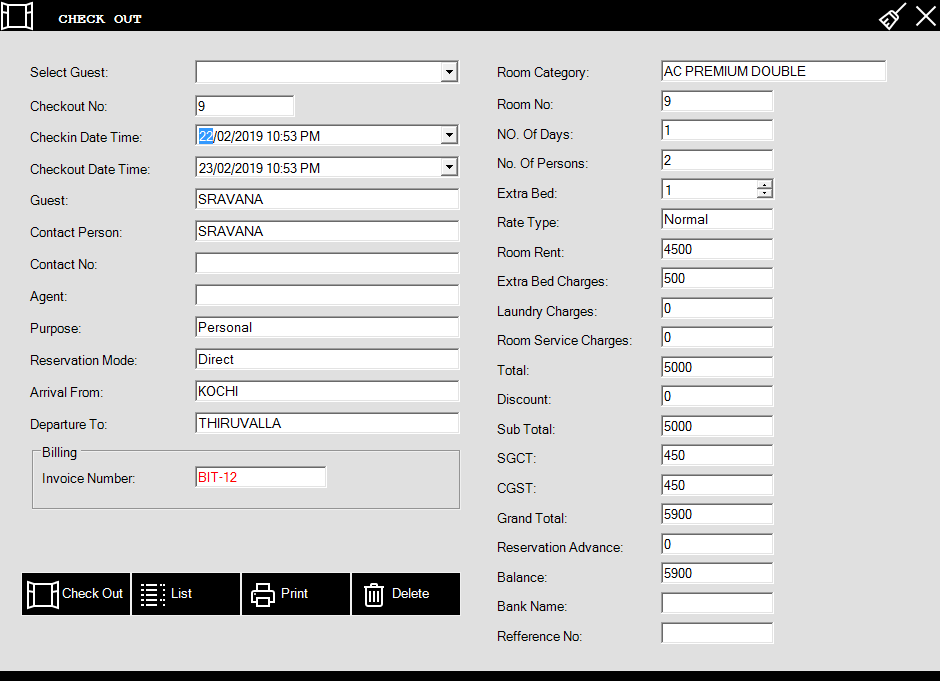The image size is (940, 681).
Task: Focus the Agent text field
Action: (327, 296)
